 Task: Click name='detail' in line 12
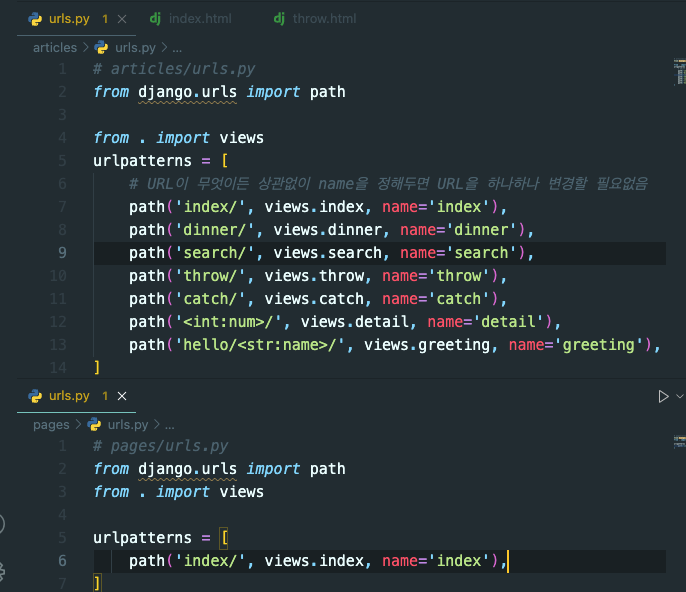(x=486, y=322)
